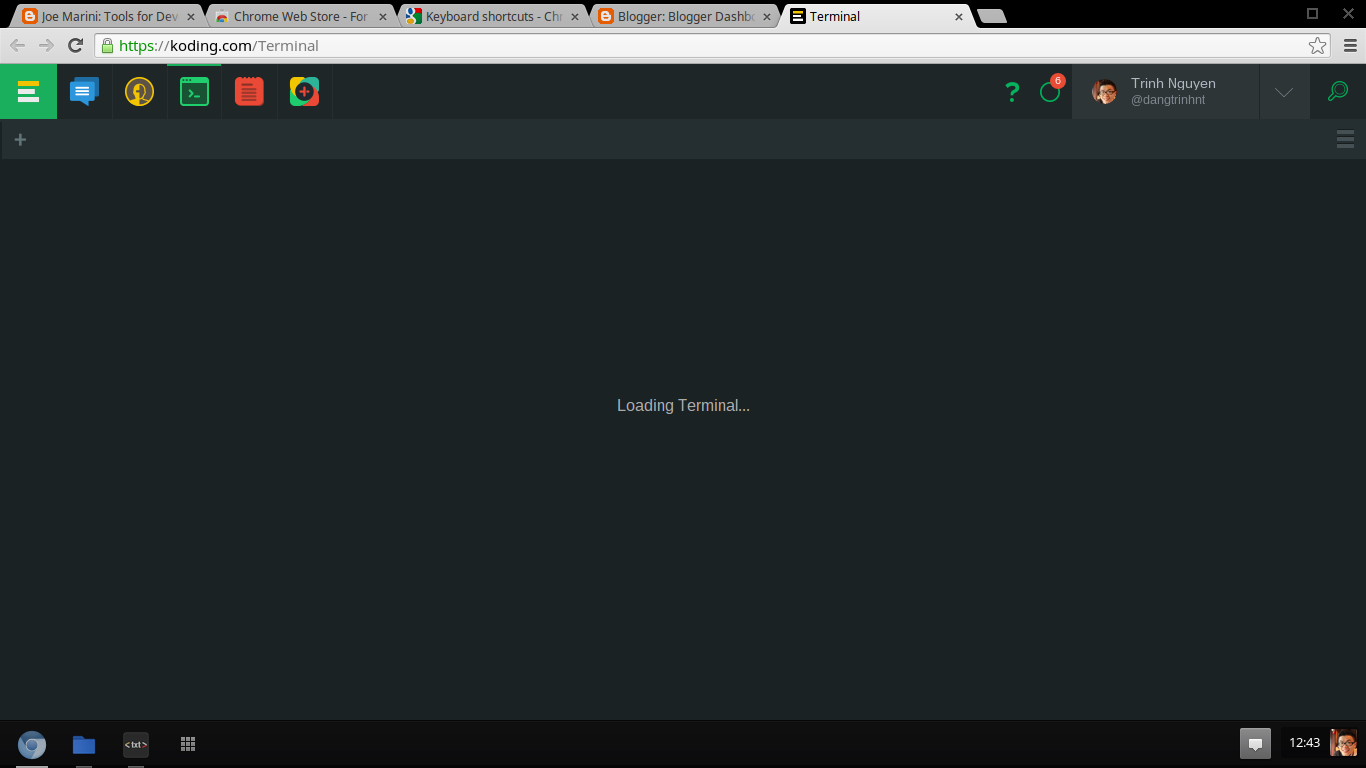Reload the koding.com page
The height and width of the screenshot is (768, 1366).
75,45
